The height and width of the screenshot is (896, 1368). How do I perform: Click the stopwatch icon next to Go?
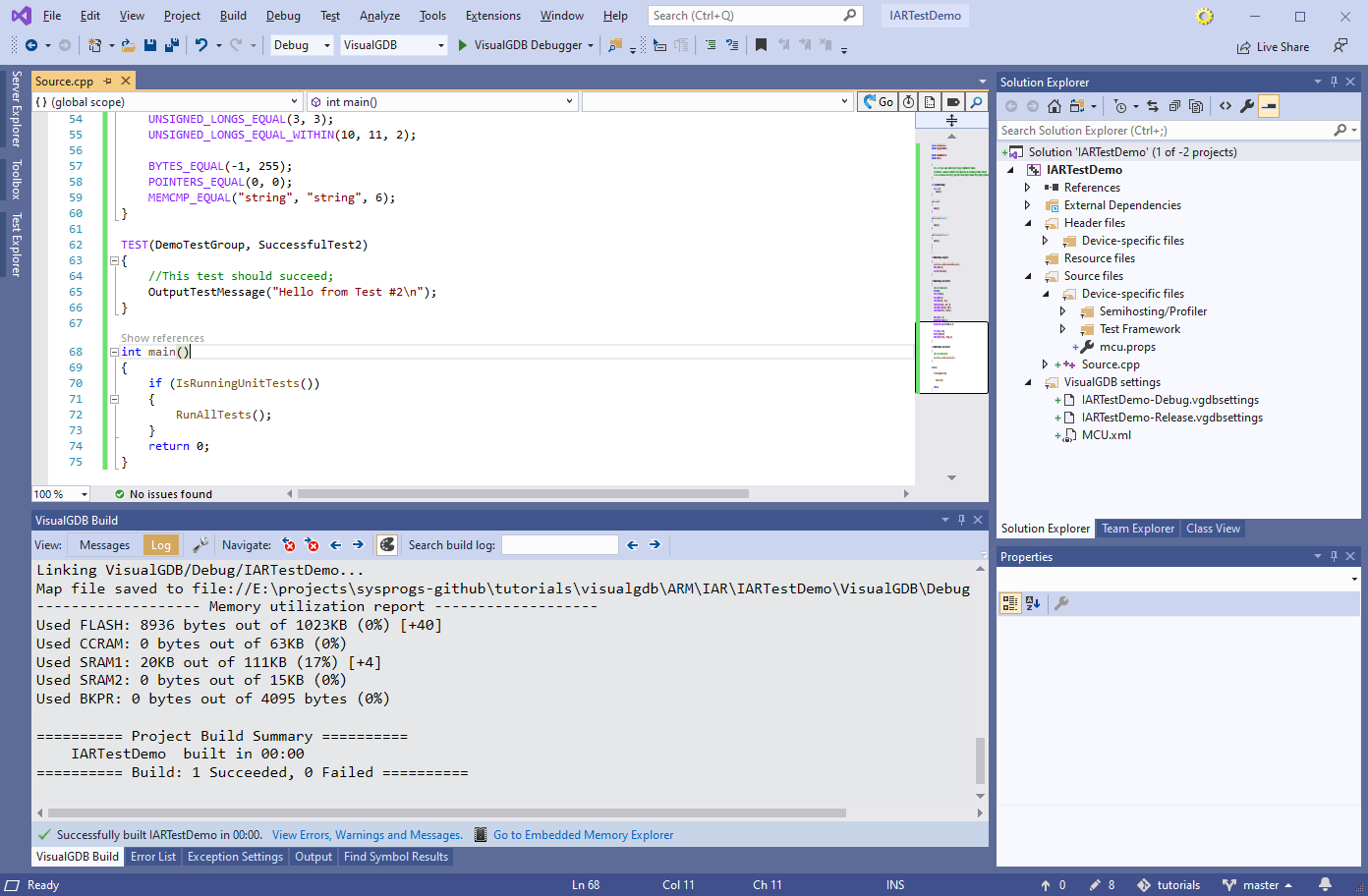click(x=909, y=102)
